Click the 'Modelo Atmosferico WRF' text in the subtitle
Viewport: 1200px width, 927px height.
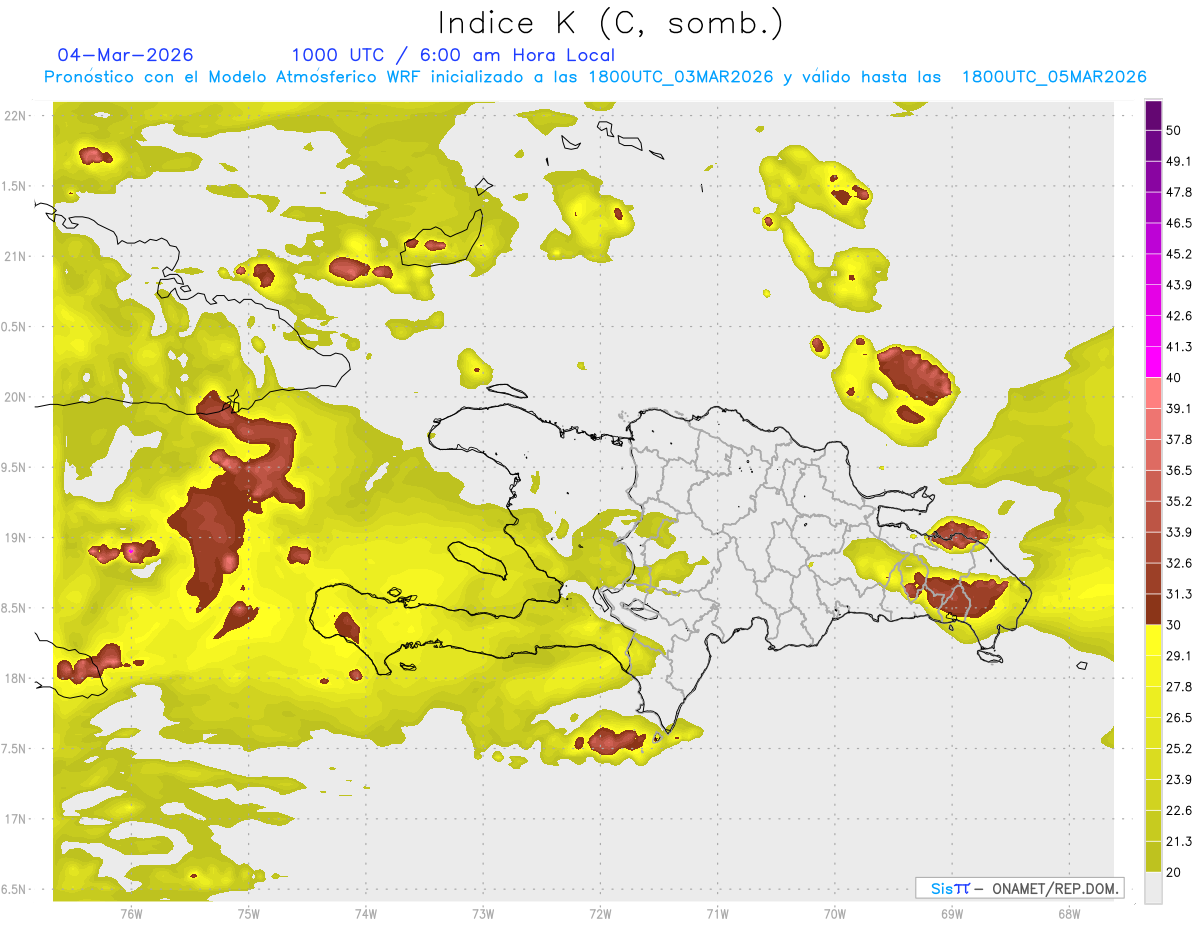pyautogui.click(x=312, y=77)
